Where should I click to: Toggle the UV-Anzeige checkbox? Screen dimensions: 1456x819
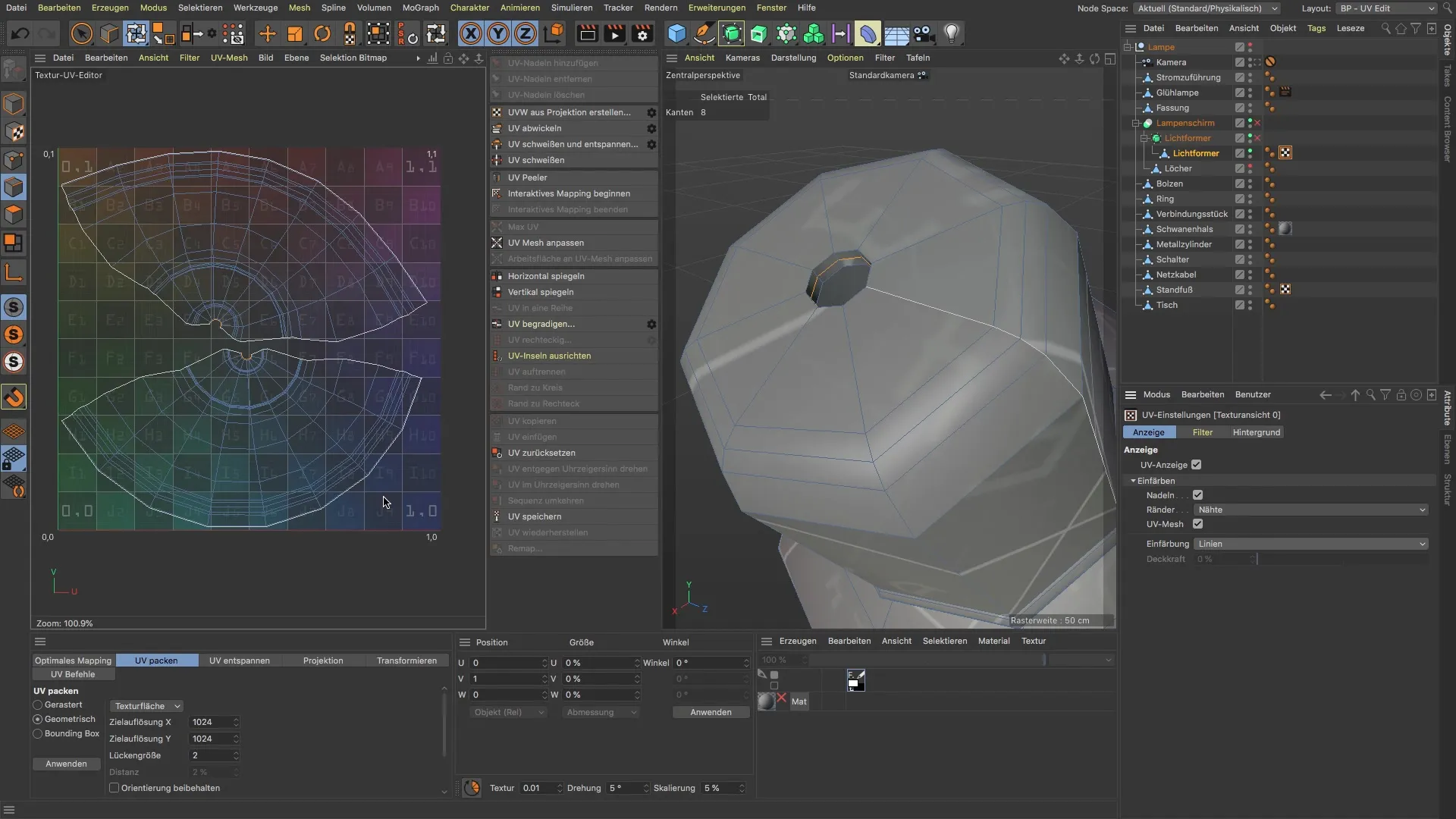pos(1197,465)
